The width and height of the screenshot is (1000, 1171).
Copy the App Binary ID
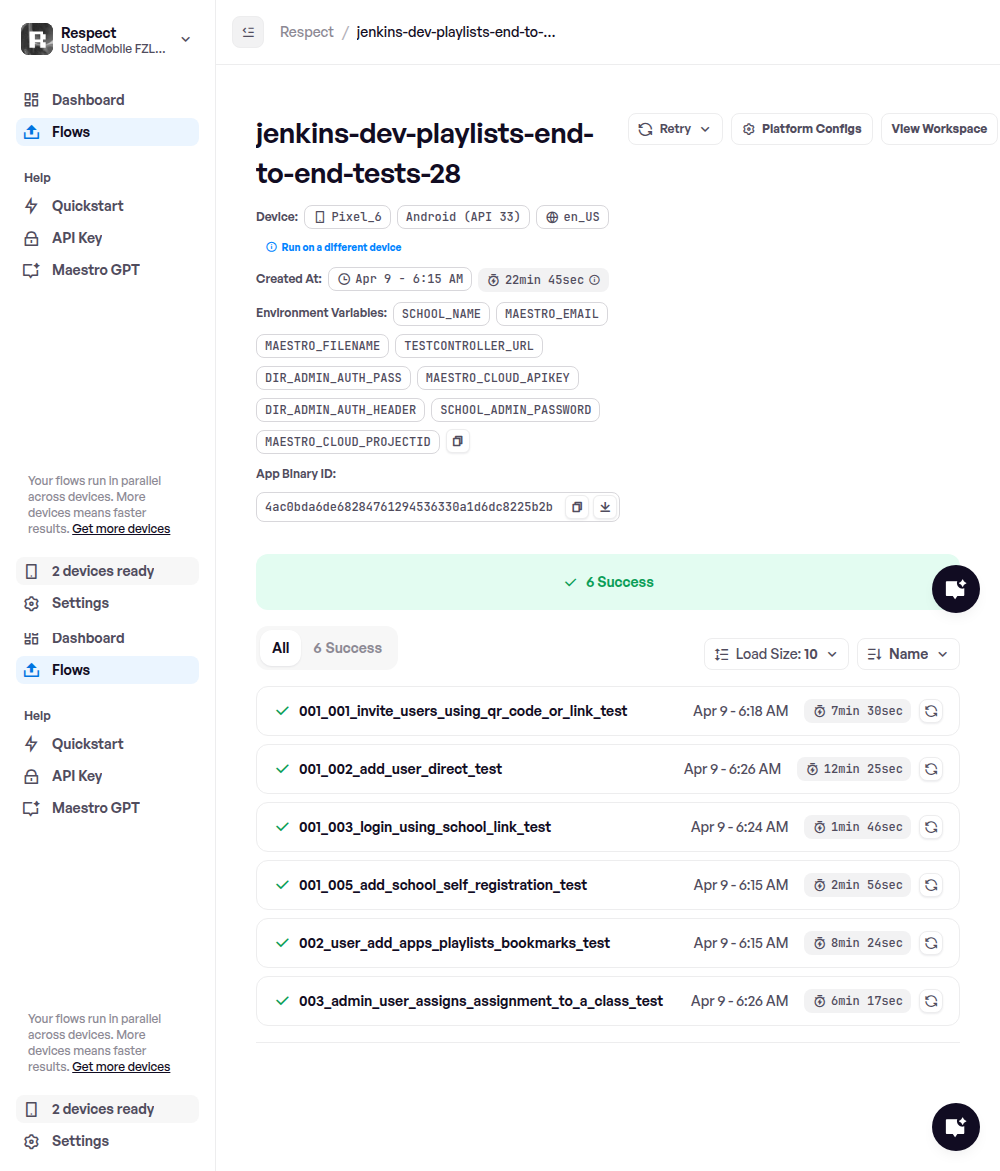pos(577,507)
